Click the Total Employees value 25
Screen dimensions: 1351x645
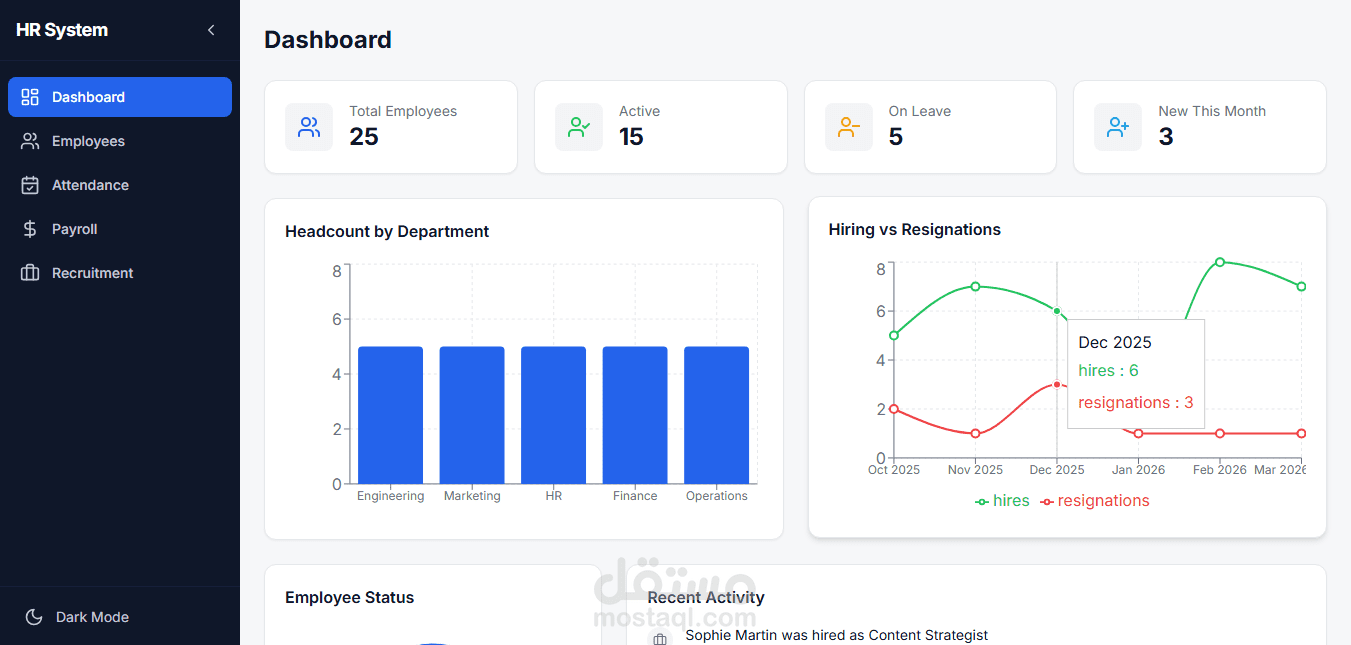click(x=364, y=137)
